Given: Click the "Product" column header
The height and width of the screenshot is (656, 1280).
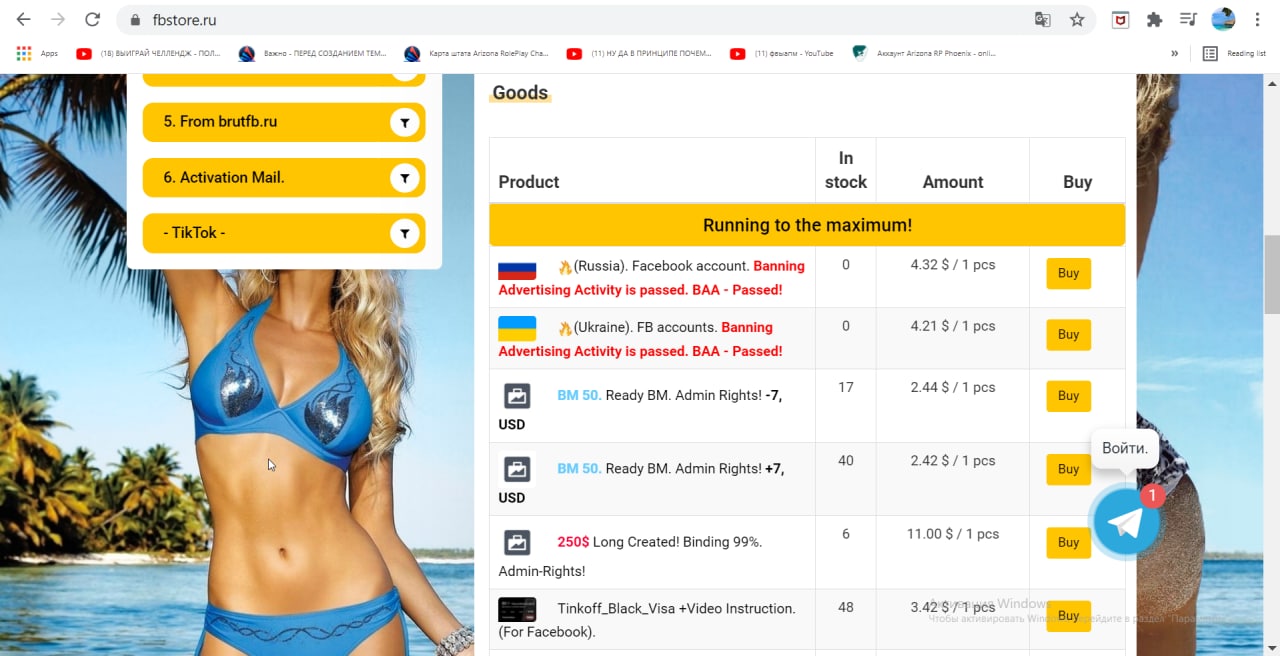Looking at the screenshot, I should (529, 182).
